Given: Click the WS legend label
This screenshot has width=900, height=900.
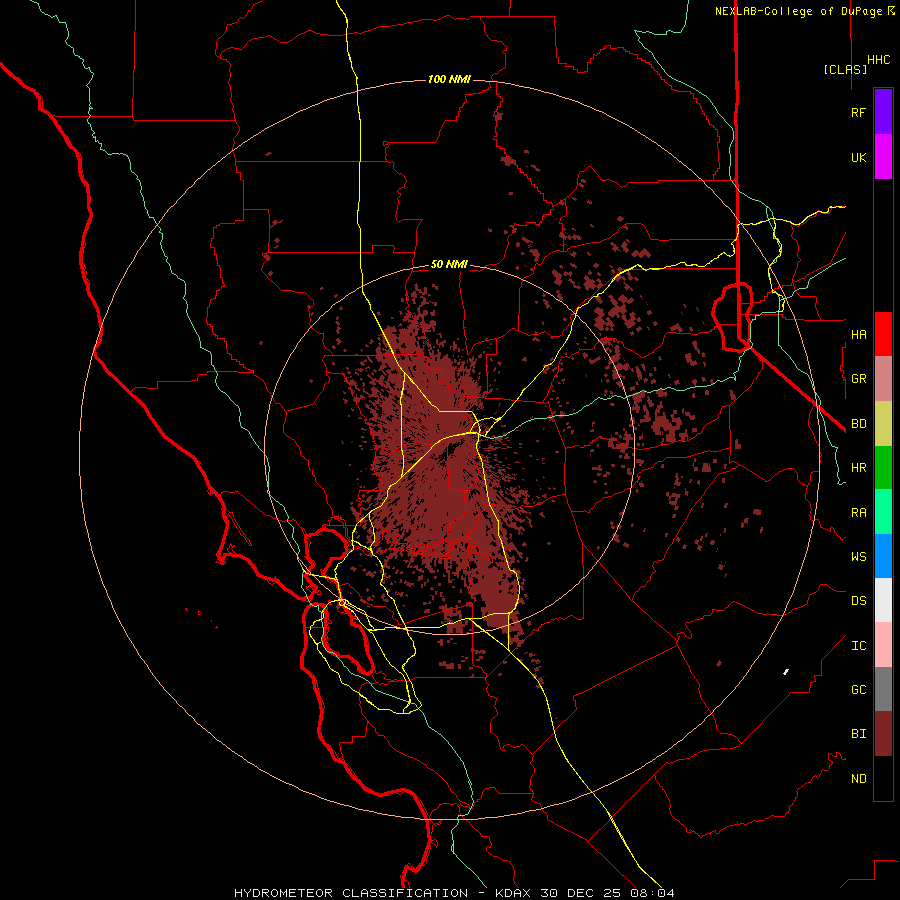Looking at the screenshot, I should [x=858, y=556].
